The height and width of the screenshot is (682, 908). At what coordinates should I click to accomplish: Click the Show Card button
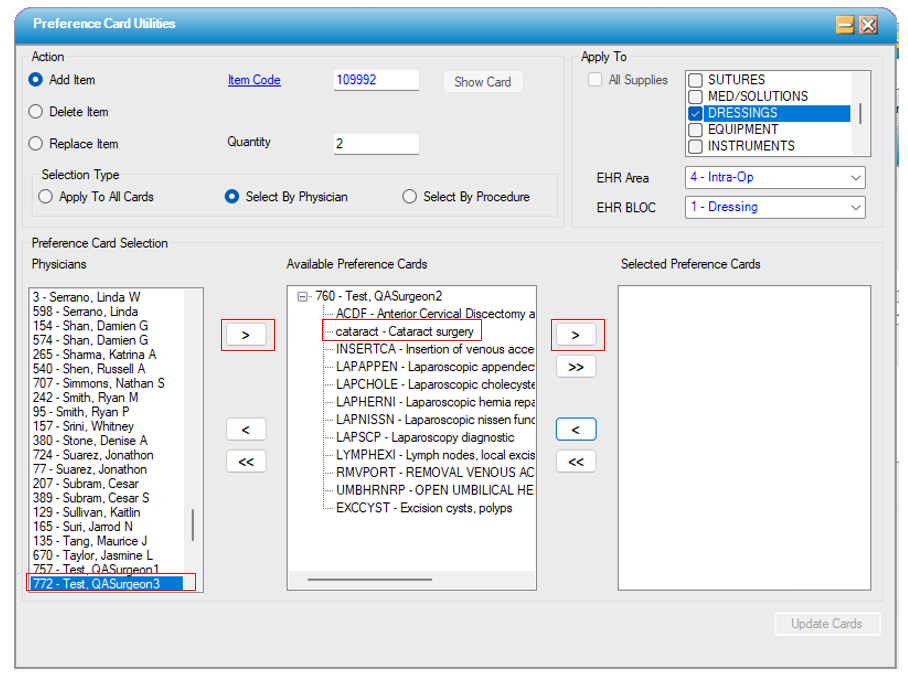pos(482,82)
